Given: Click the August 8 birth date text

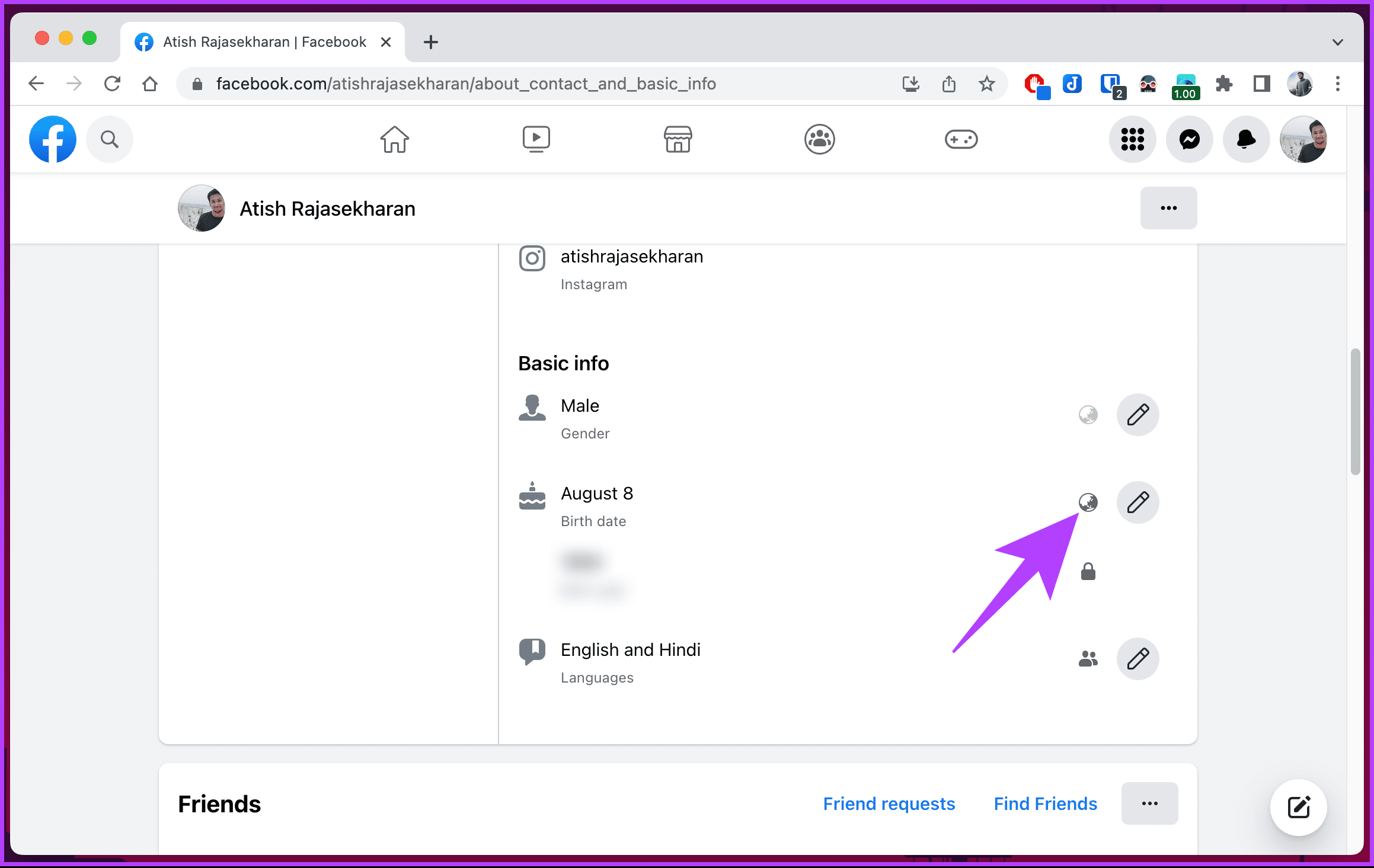Looking at the screenshot, I should [x=597, y=494].
